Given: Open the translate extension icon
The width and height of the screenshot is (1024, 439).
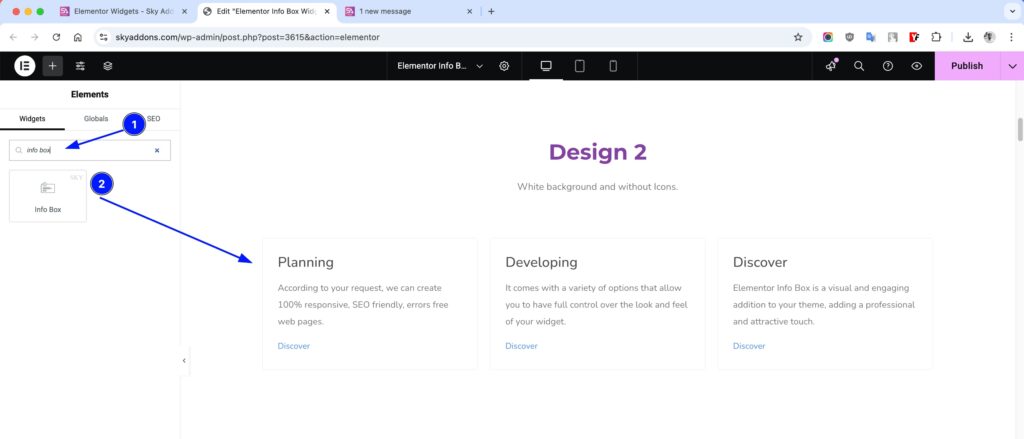Looking at the screenshot, I should [871, 37].
